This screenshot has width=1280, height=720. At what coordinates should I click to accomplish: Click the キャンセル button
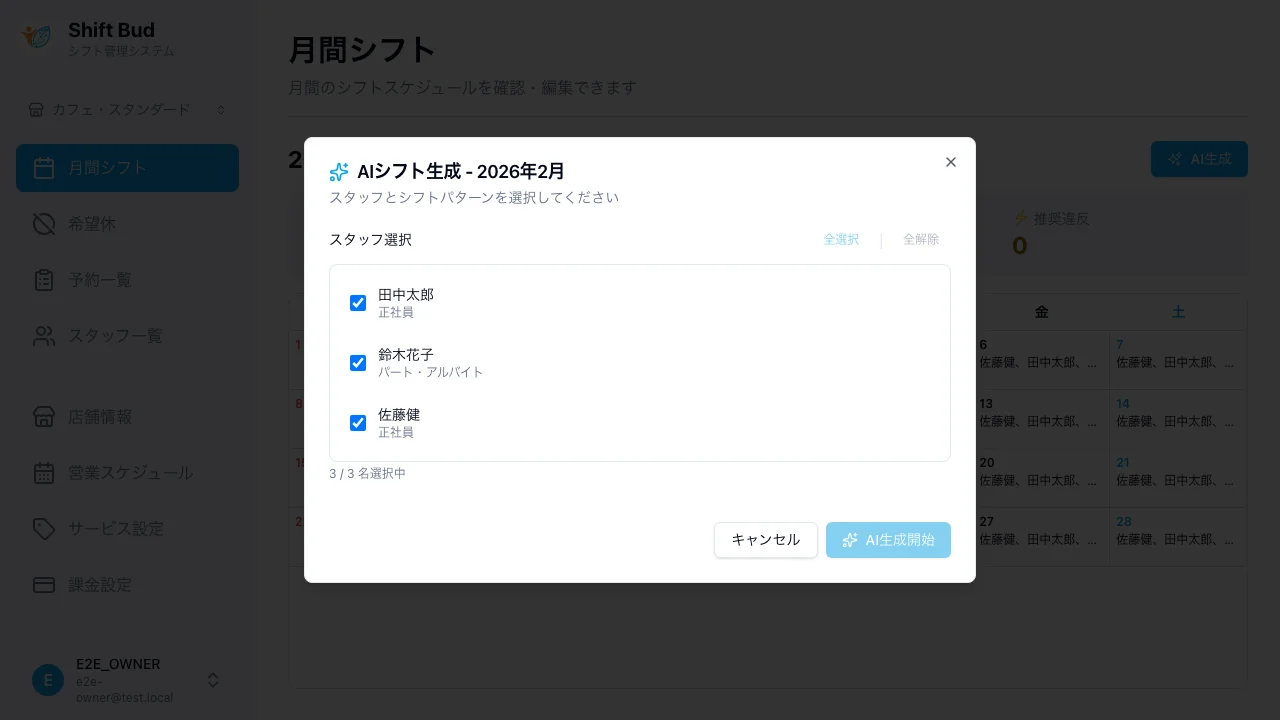tap(766, 540)
